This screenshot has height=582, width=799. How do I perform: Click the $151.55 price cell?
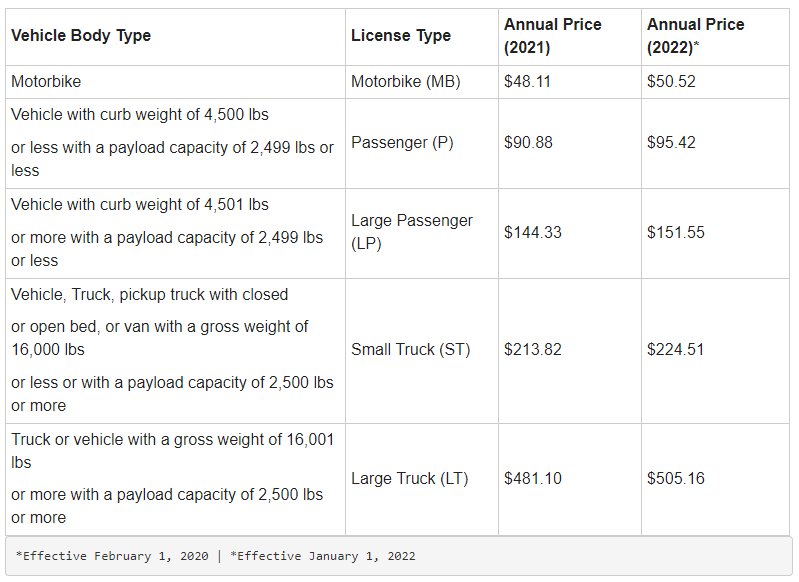tap(715, 233)
